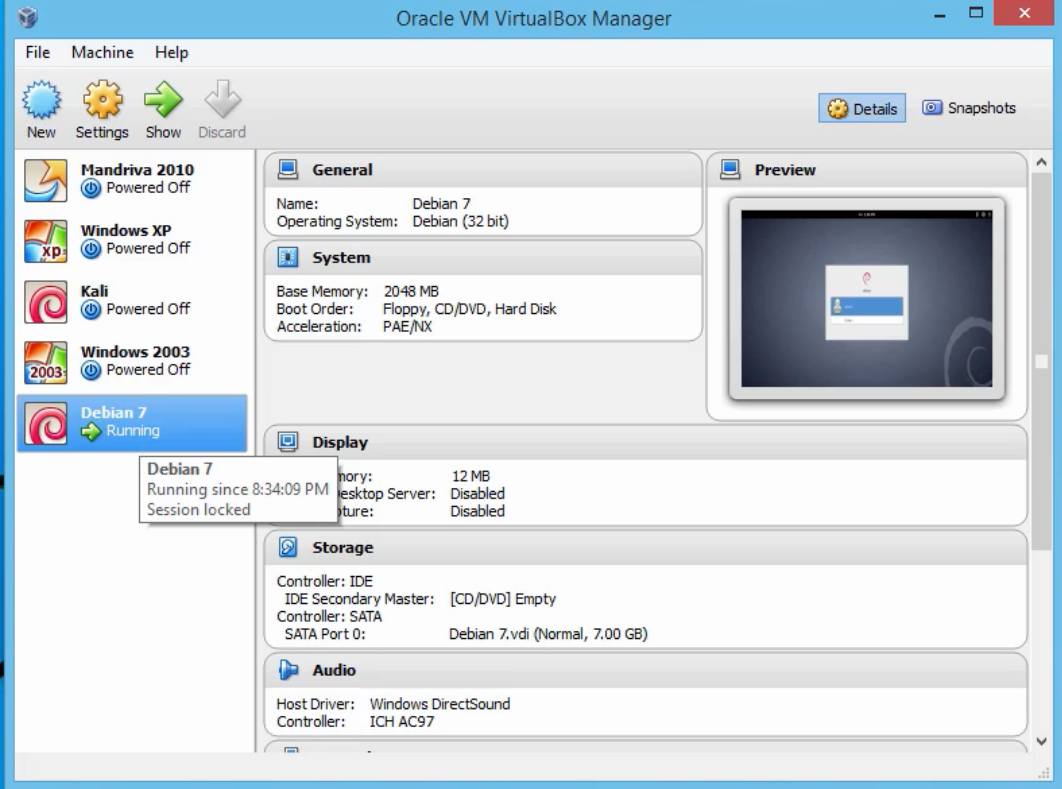1062x789 pixels.
Task: Open the Help menu
Action: (x=171, y=52)
